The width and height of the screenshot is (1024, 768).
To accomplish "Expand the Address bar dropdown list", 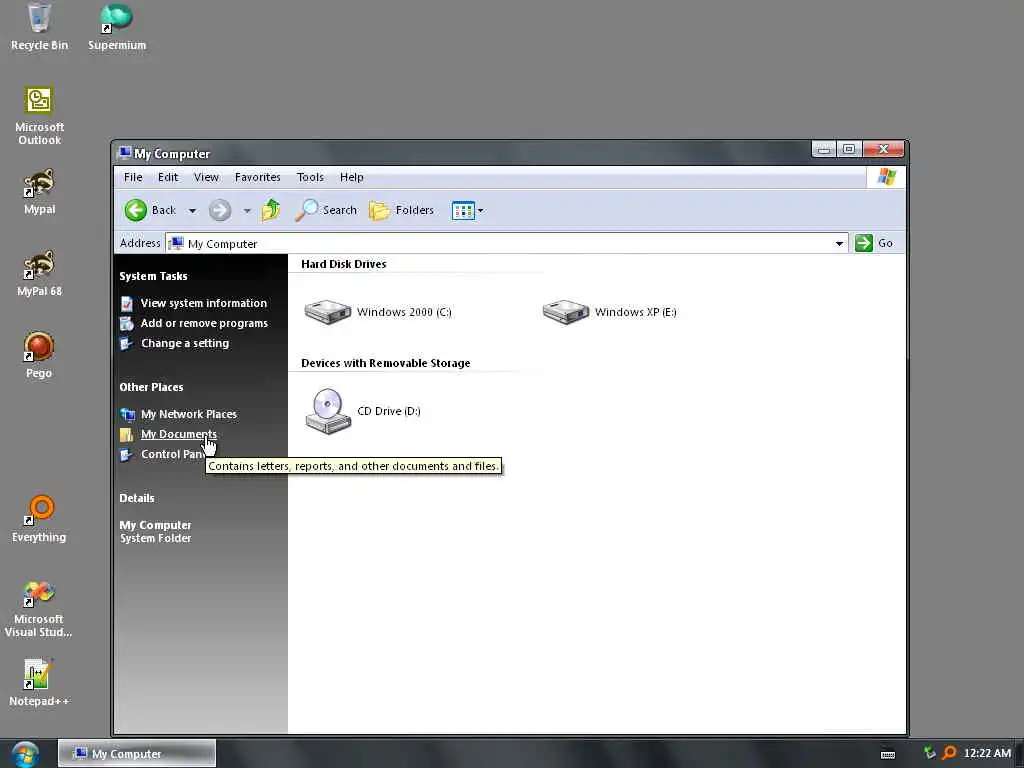I will click(839, 244).
